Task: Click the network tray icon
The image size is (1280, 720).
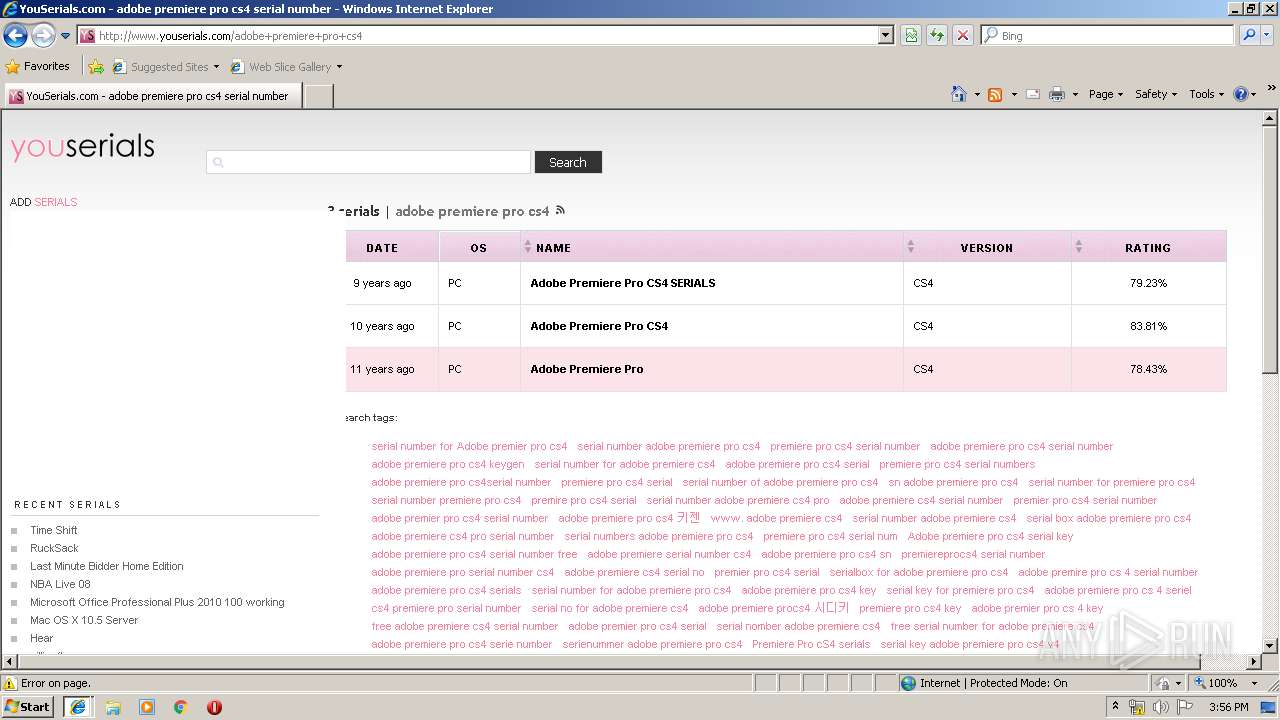Action: click(1137, 707)
